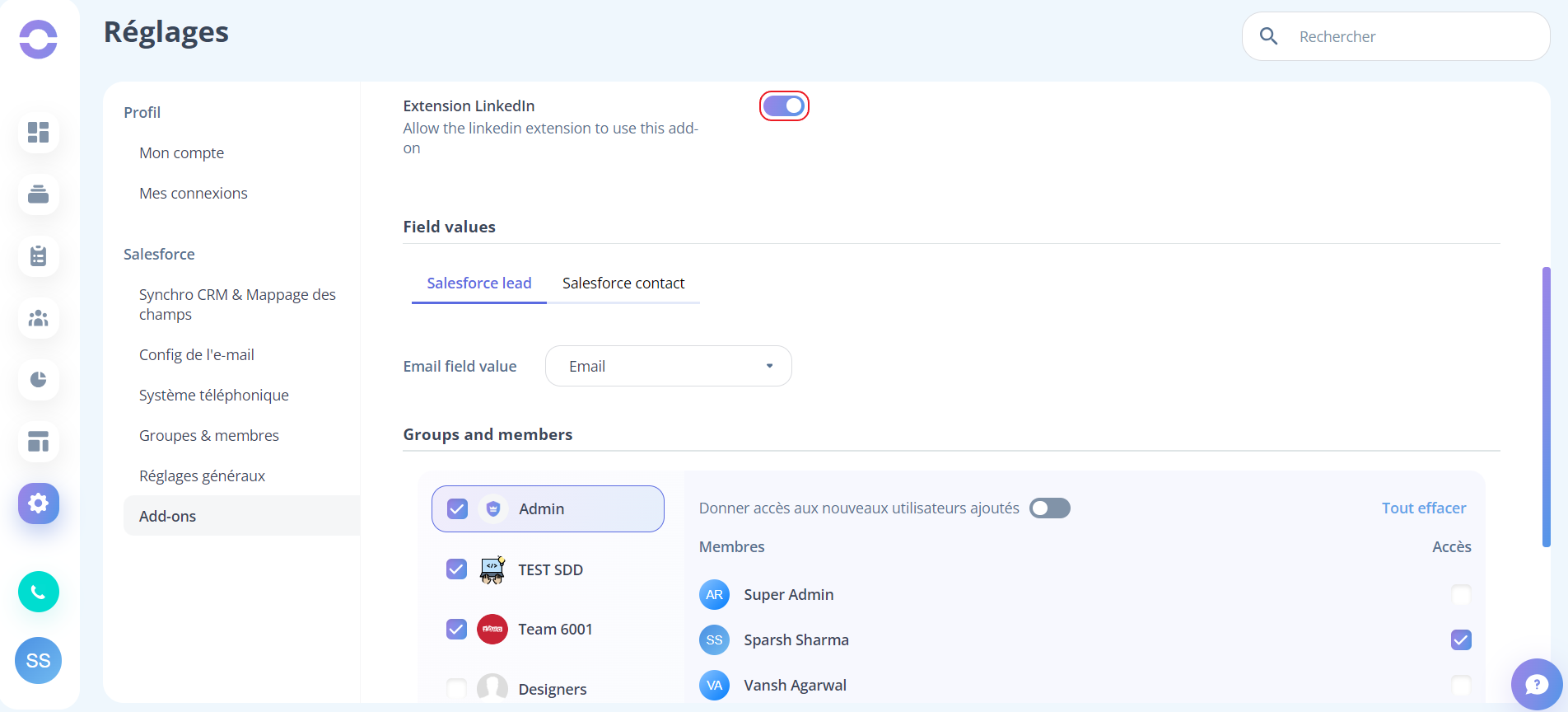Click Vansh Agarwal's VA avatar
1568x712 pixels.
(x=714, y=686)
